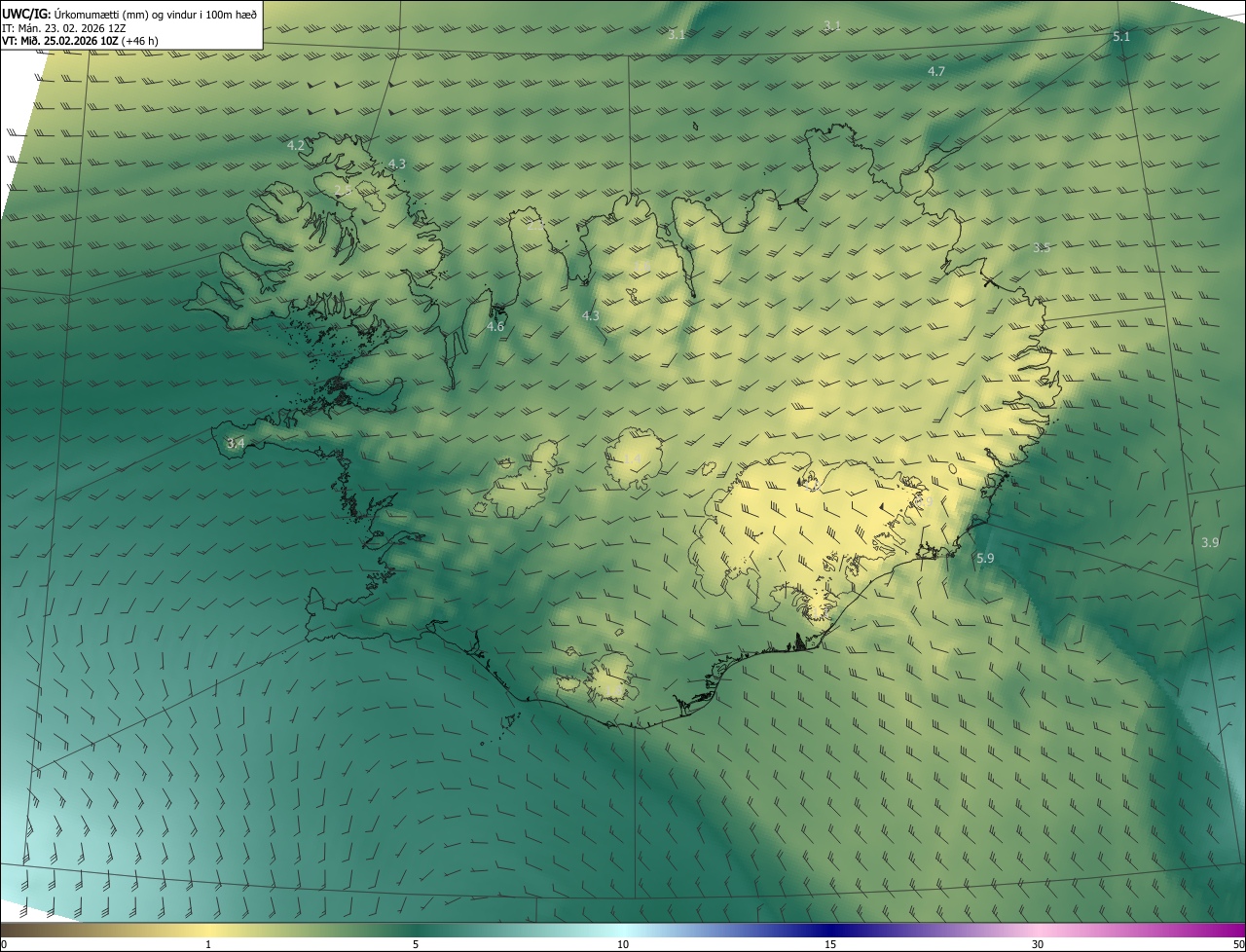Click the 1 tick on the color scale
This screenshot has height=952, width=1246.
[x=208, y=945]
